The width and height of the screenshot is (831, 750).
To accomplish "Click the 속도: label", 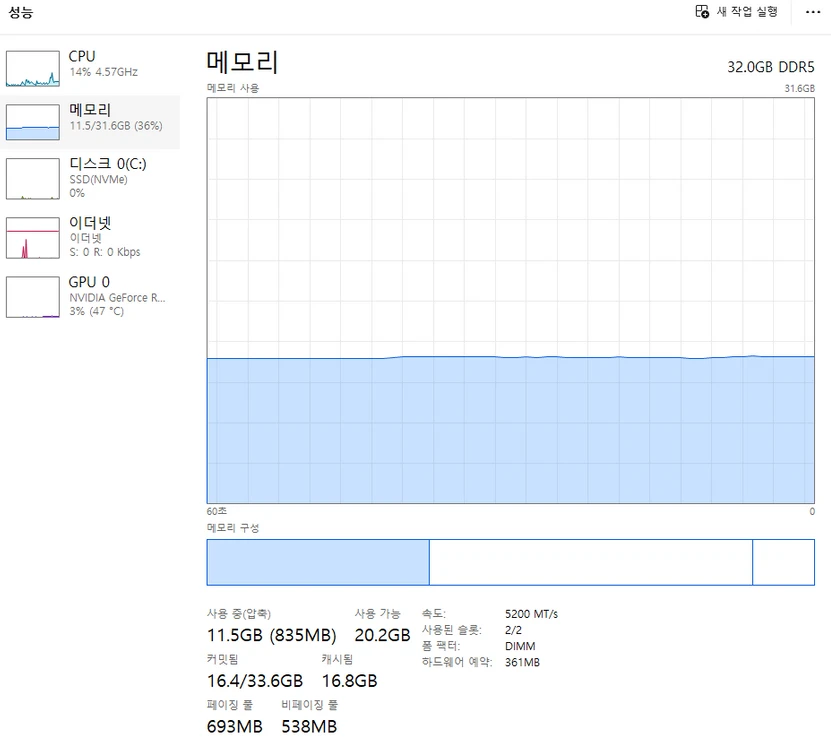I will [434, 614].
